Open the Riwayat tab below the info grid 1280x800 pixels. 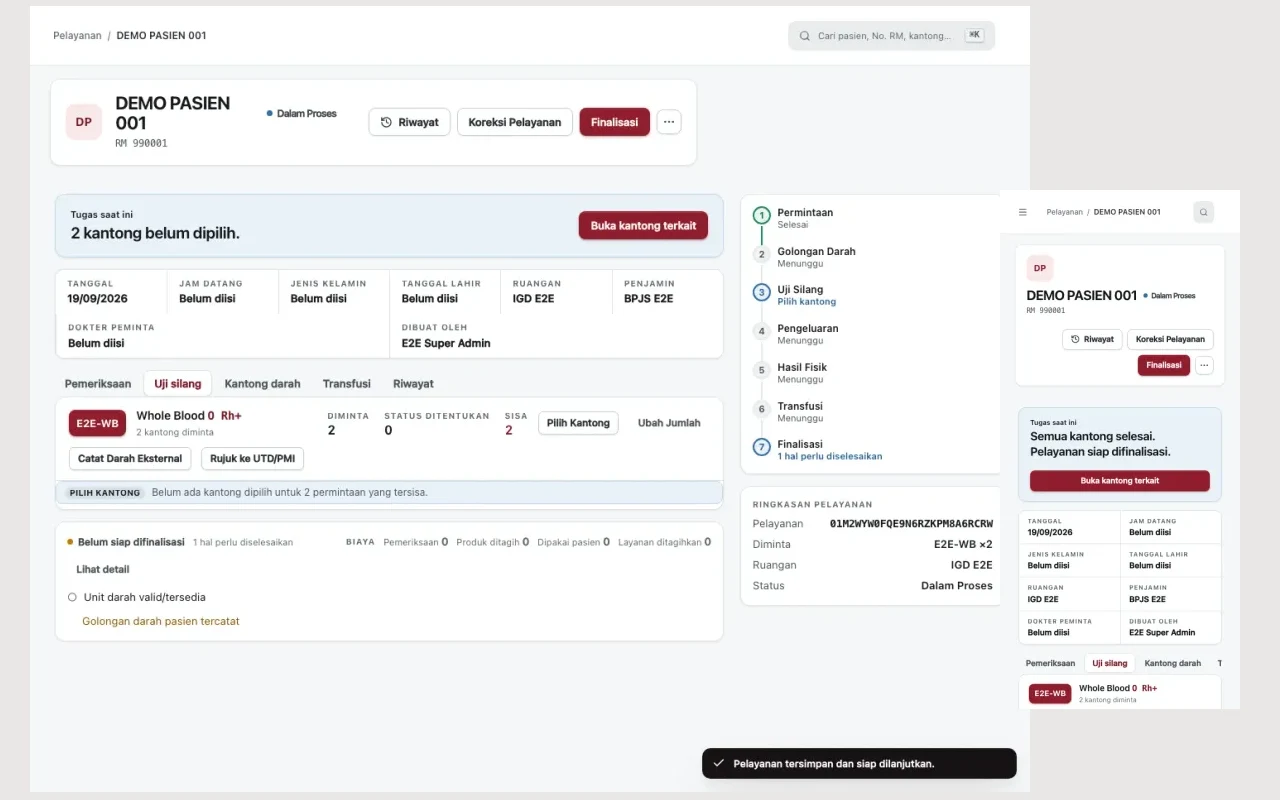click(413, 383)
